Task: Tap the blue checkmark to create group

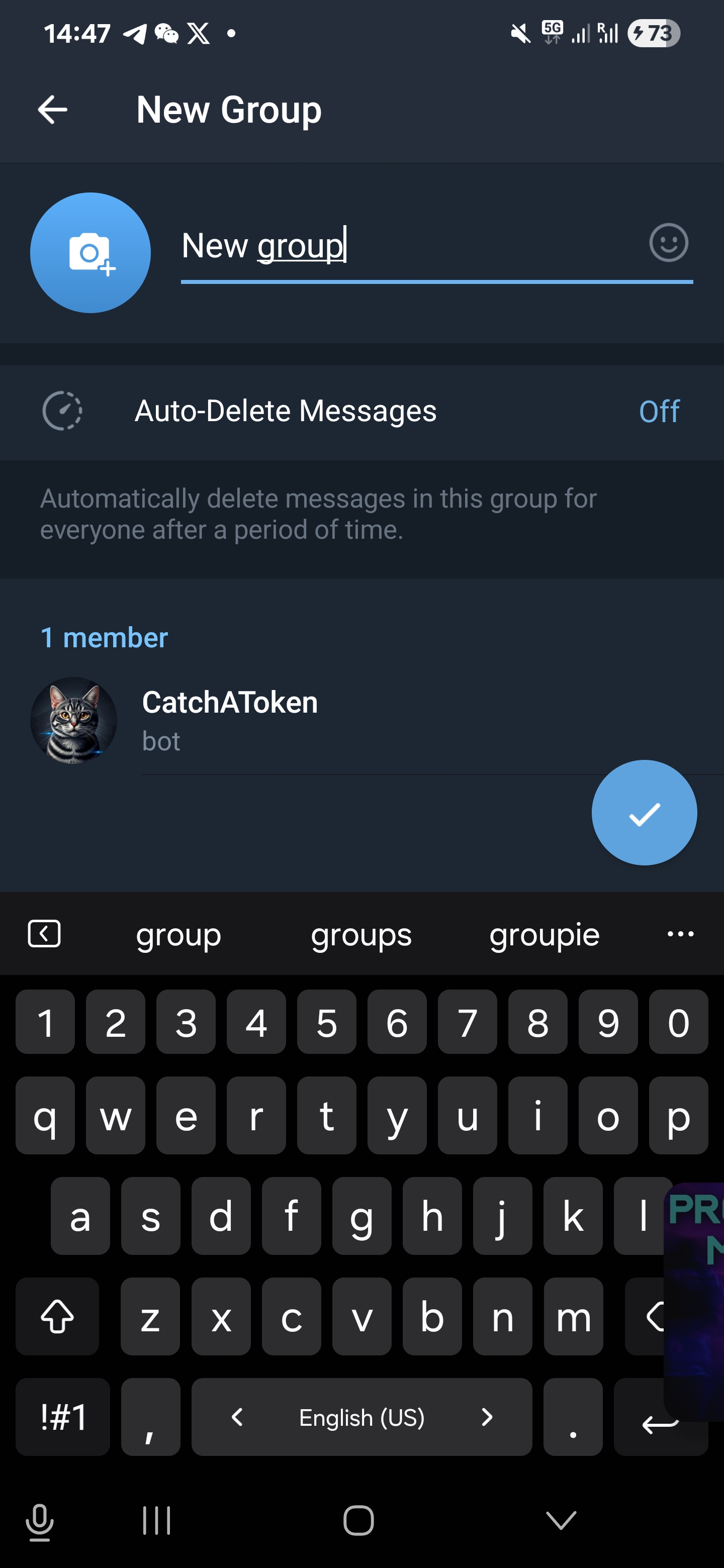Action: point(644,813)
